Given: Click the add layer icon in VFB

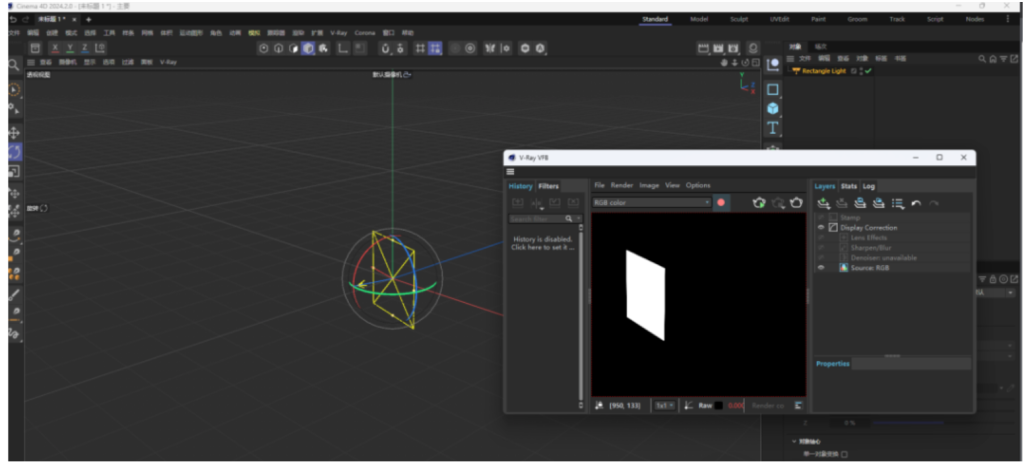Looking at the screenshot, I should tap(823, 204).
